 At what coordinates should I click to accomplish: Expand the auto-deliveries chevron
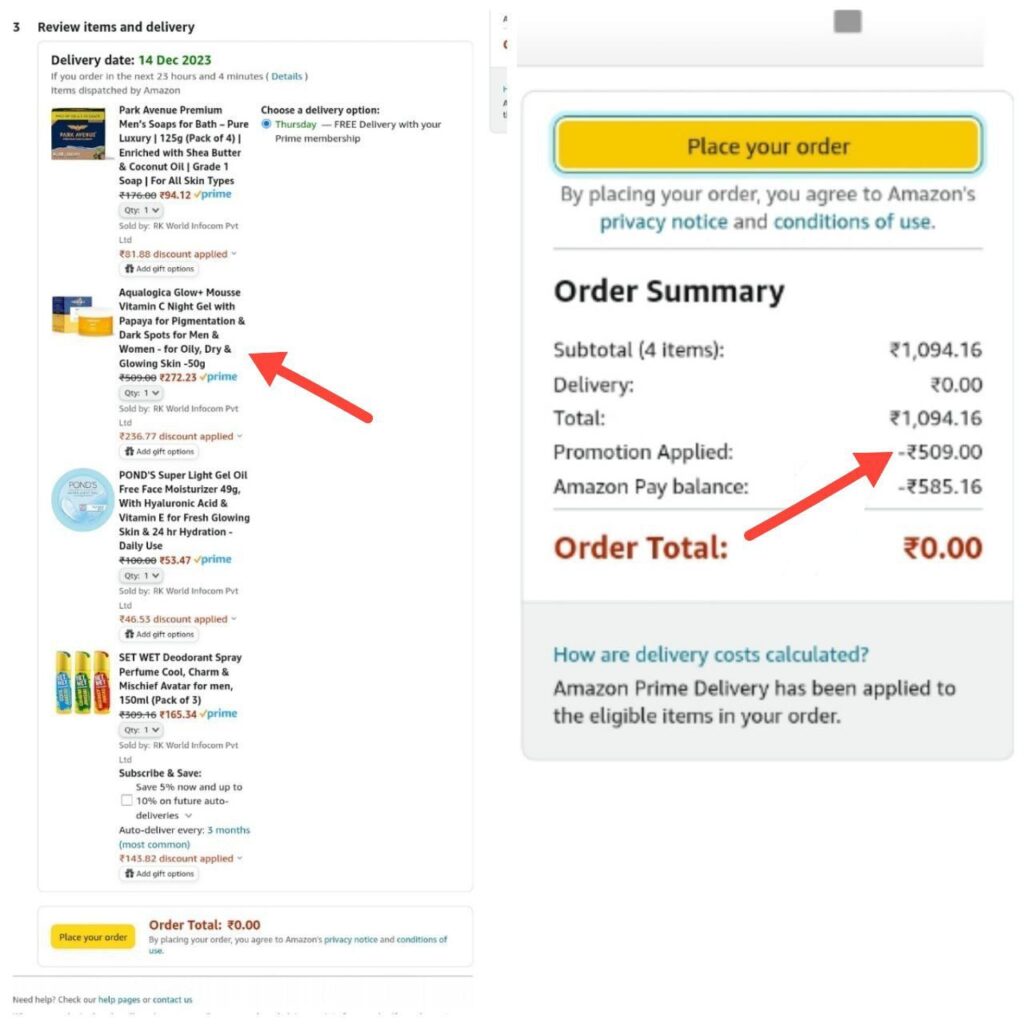(x=188, y=815)
